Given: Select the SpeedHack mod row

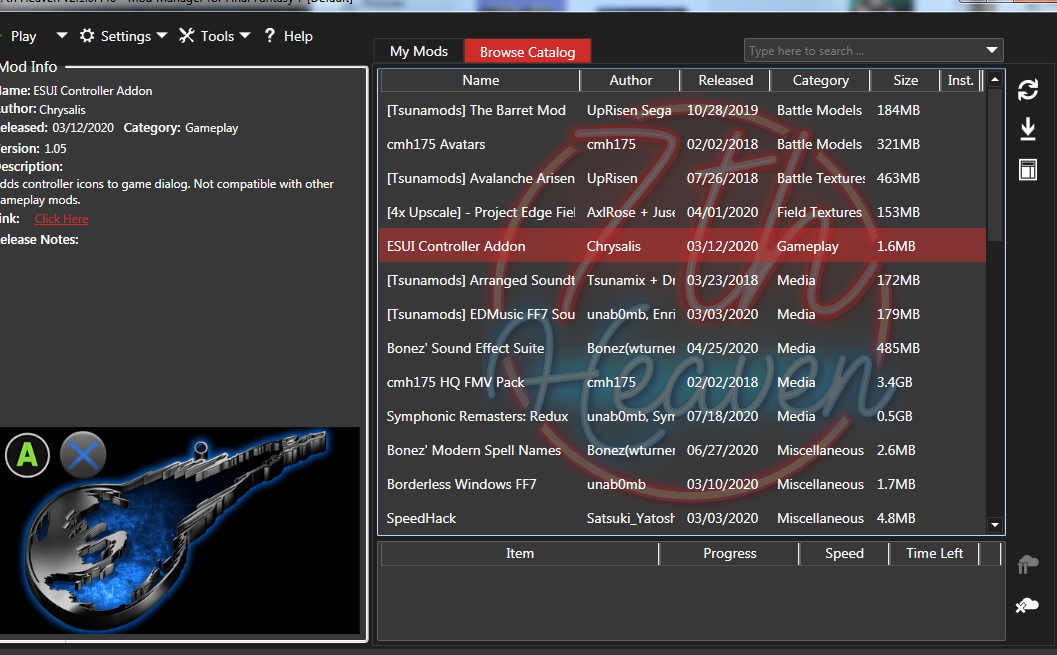Looking at the screenshot, I should click(682, 518).
